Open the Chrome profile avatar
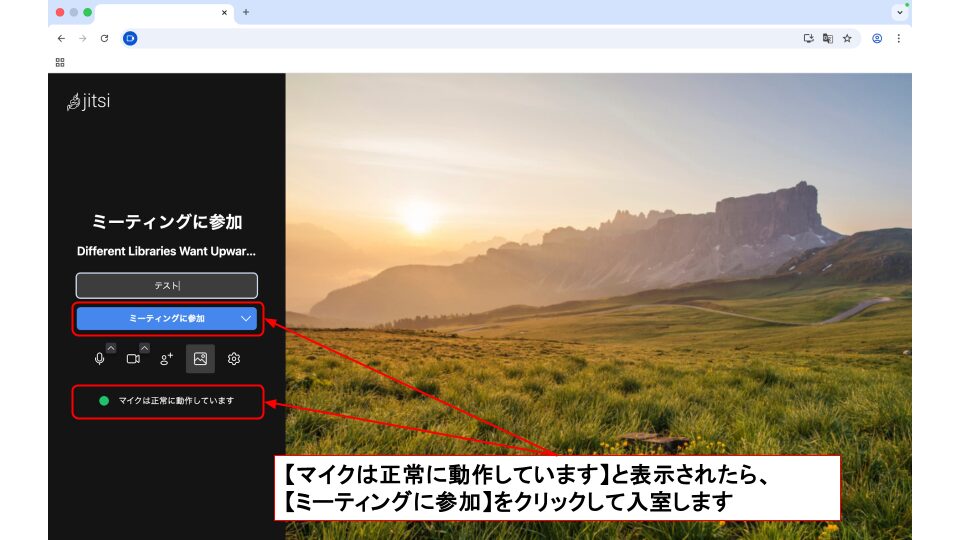This screenshot has width=960, height=540. [877, 38]
